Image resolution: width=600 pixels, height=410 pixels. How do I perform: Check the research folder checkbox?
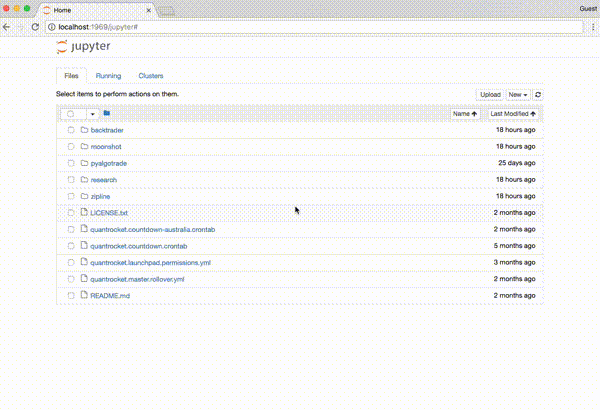point(71,180)
